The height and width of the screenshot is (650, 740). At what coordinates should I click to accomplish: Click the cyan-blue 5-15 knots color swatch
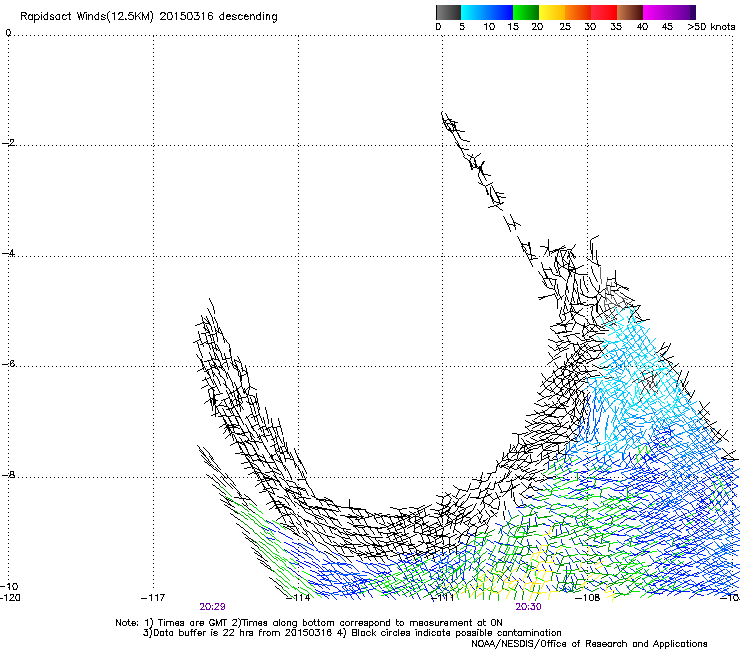coord(487,12)
